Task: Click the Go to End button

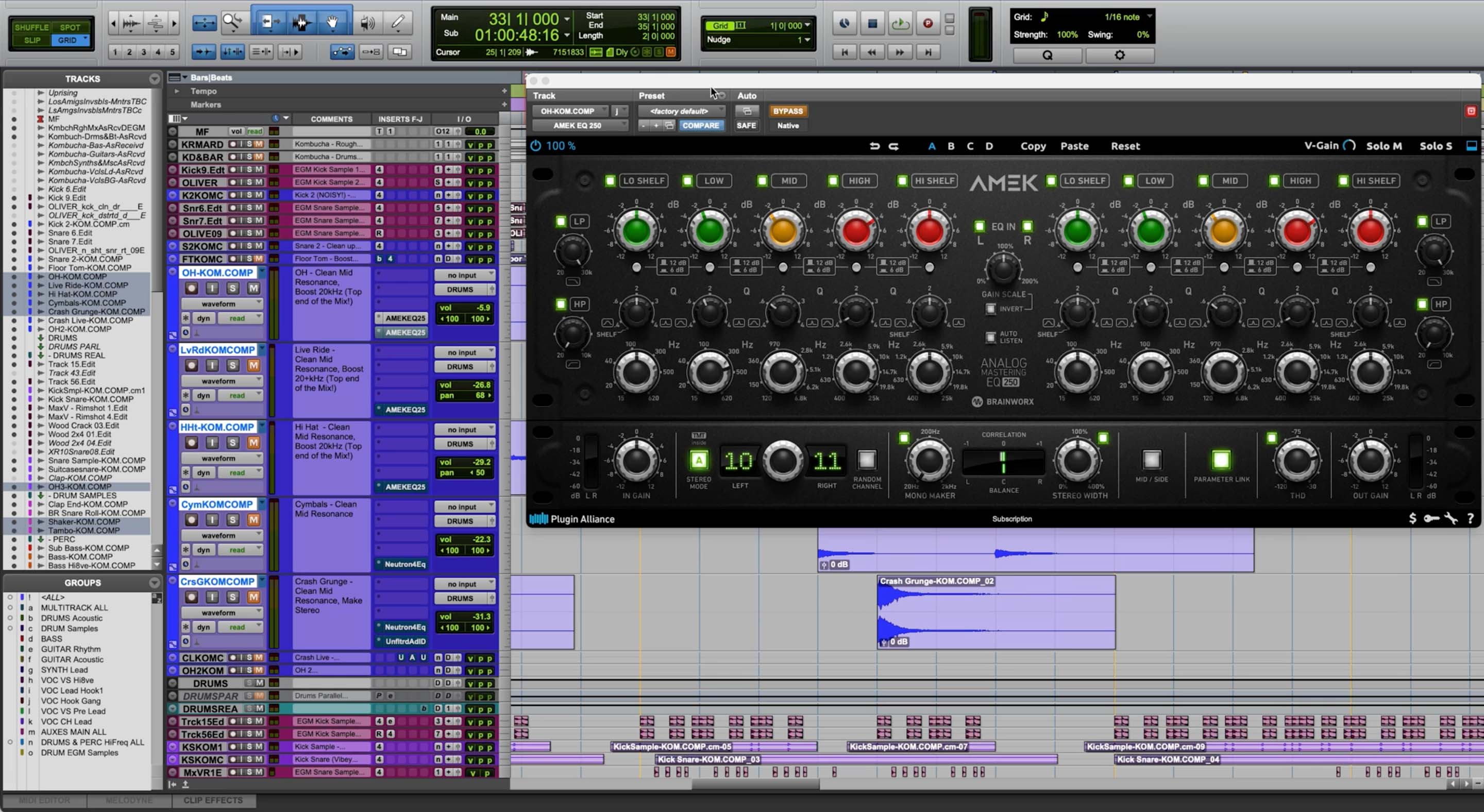Action: tap(928, 52)
